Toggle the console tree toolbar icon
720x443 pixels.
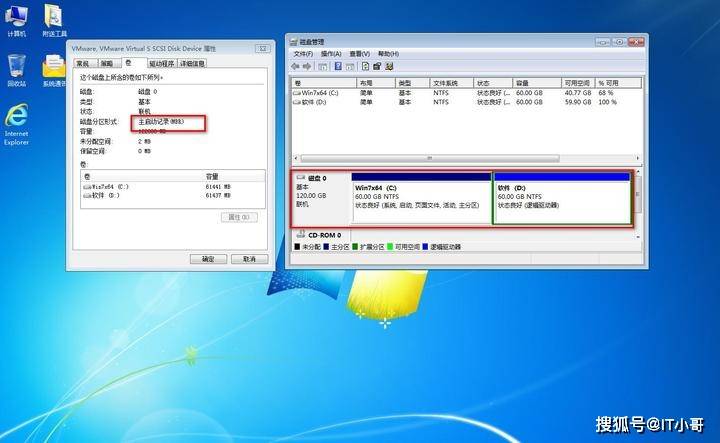pyautogui.click(x=323, y=67)
